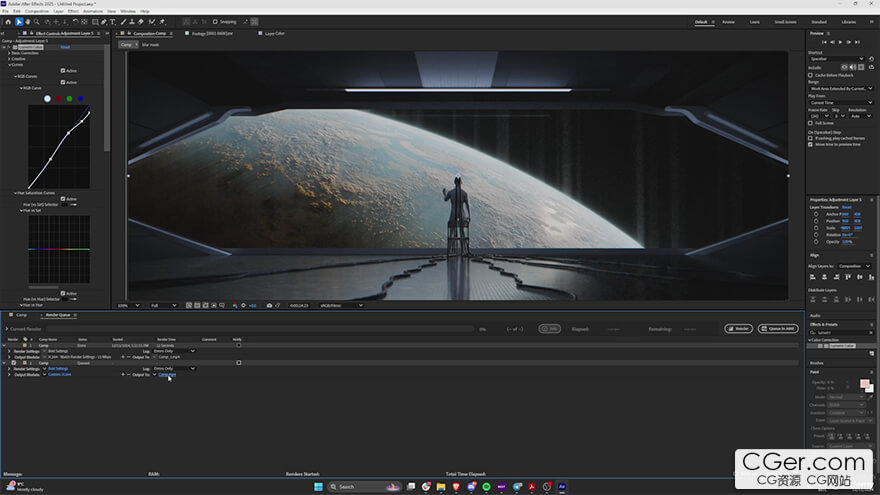This screenshot has height=495, width=880.
Task: Switch to the Render Queue tab
Action: 58,315
